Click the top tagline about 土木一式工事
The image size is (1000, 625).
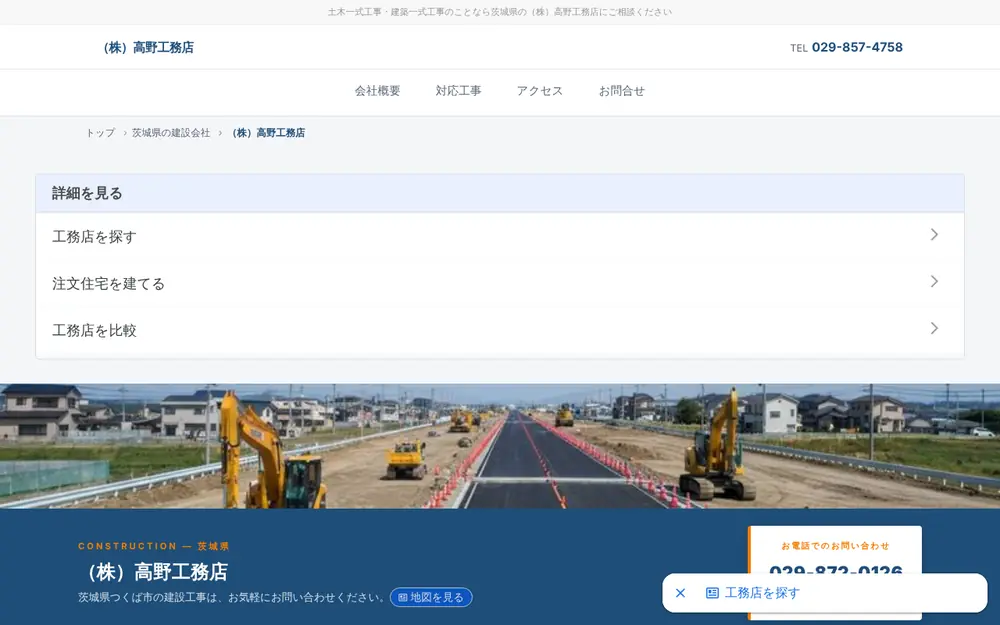point(500,12)
